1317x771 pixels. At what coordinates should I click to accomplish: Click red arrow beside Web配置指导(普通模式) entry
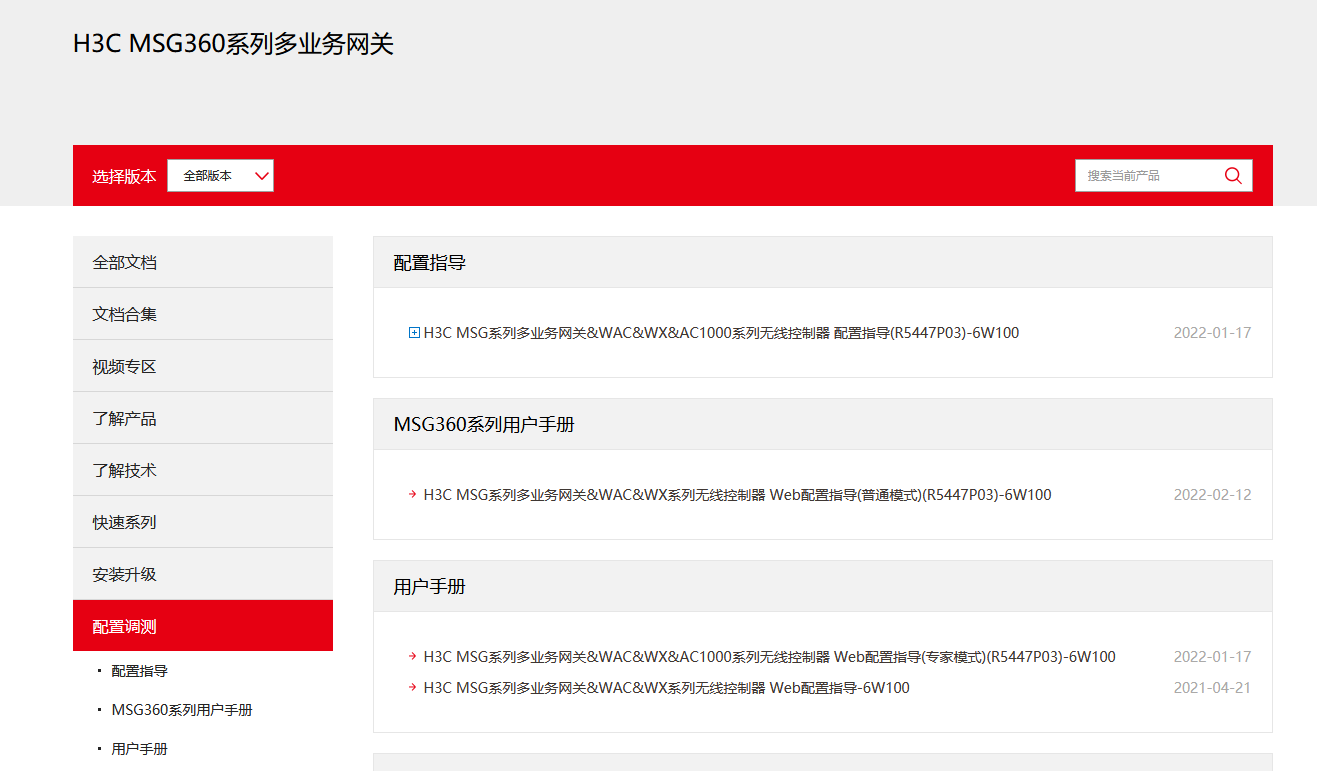(412, 494)
